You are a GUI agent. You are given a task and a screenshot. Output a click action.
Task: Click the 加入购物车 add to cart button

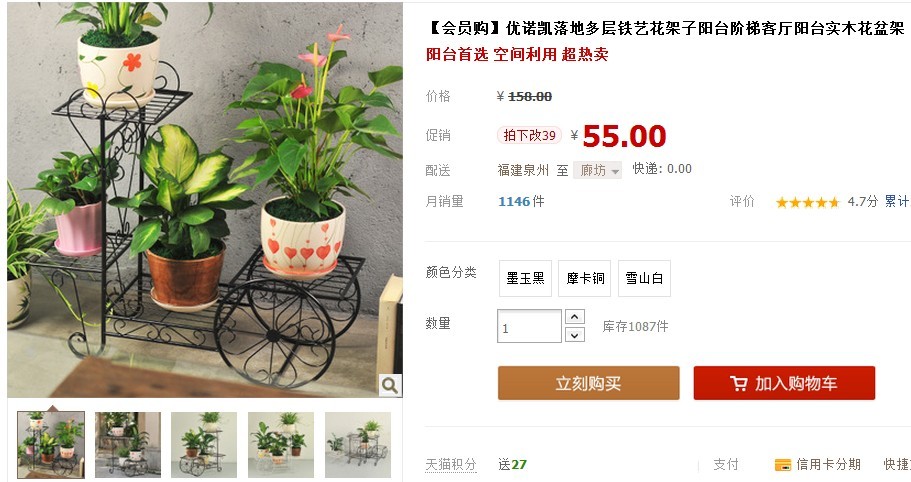click(784, 383)
